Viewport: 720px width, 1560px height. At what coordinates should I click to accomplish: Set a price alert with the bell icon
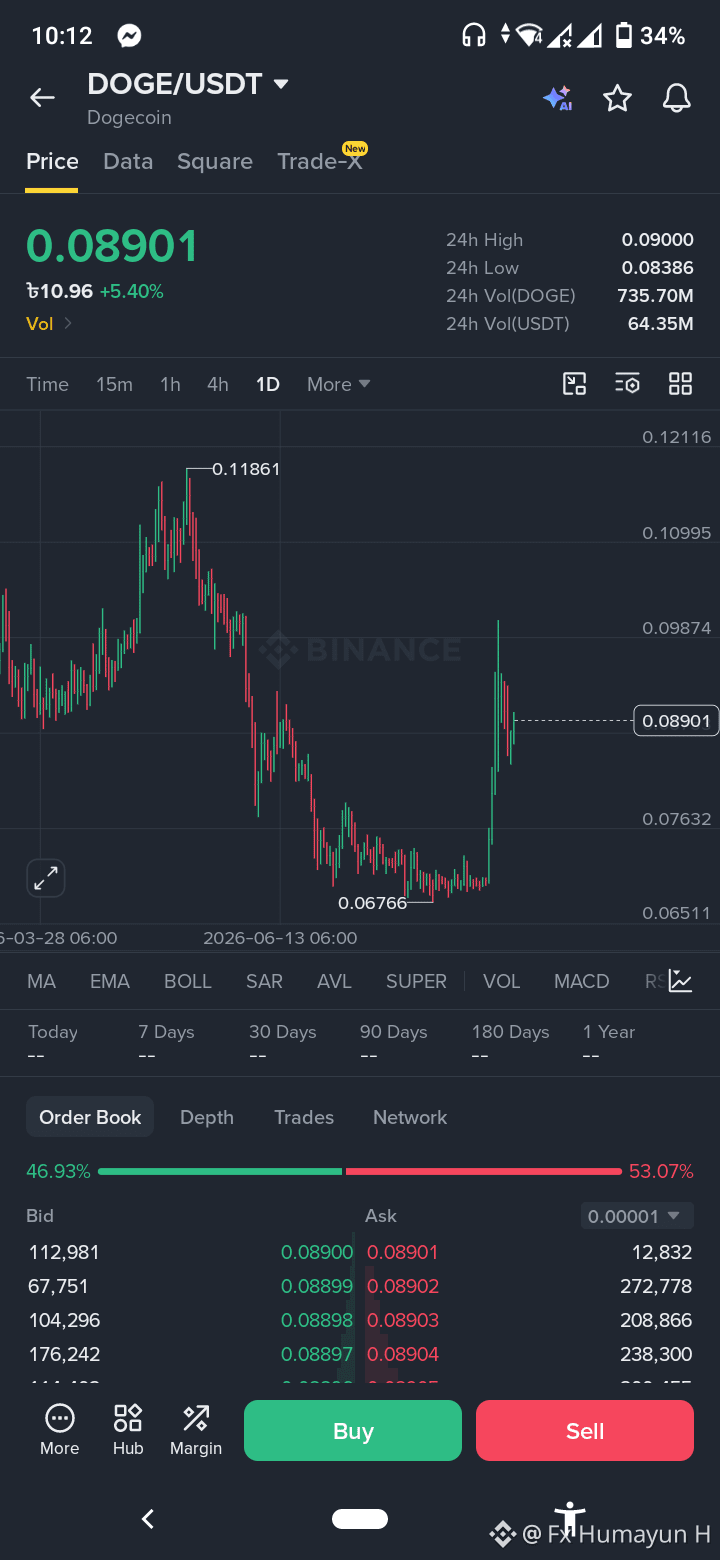coord(677,98)
